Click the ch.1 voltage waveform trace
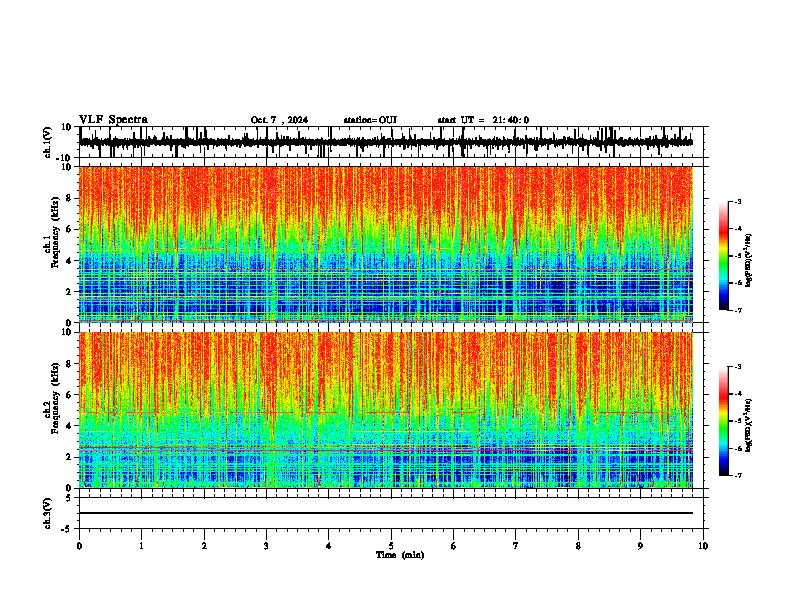The height and width of the screenshot is (612, 792). click(386, 142)
